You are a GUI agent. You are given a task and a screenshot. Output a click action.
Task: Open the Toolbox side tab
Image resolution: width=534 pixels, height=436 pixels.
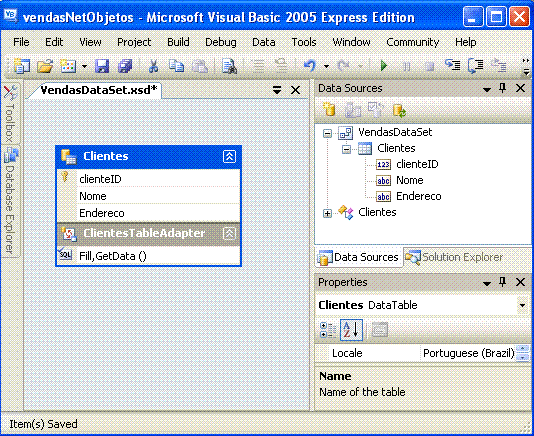pyautogui.click(x=10, y=114)
